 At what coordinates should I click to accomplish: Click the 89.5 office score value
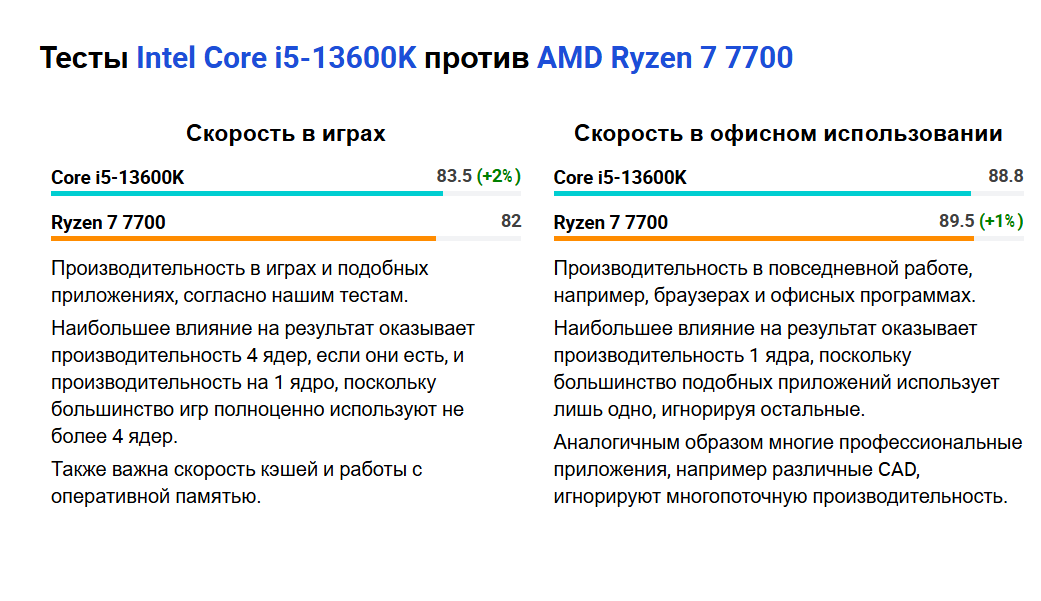pyautogui.click(x=956, y=221)
